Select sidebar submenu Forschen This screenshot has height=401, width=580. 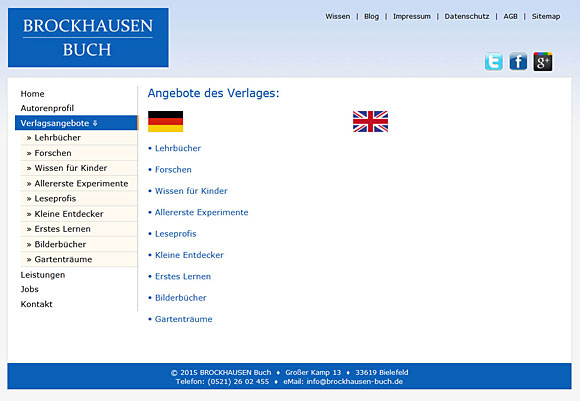tap(79, 153)
